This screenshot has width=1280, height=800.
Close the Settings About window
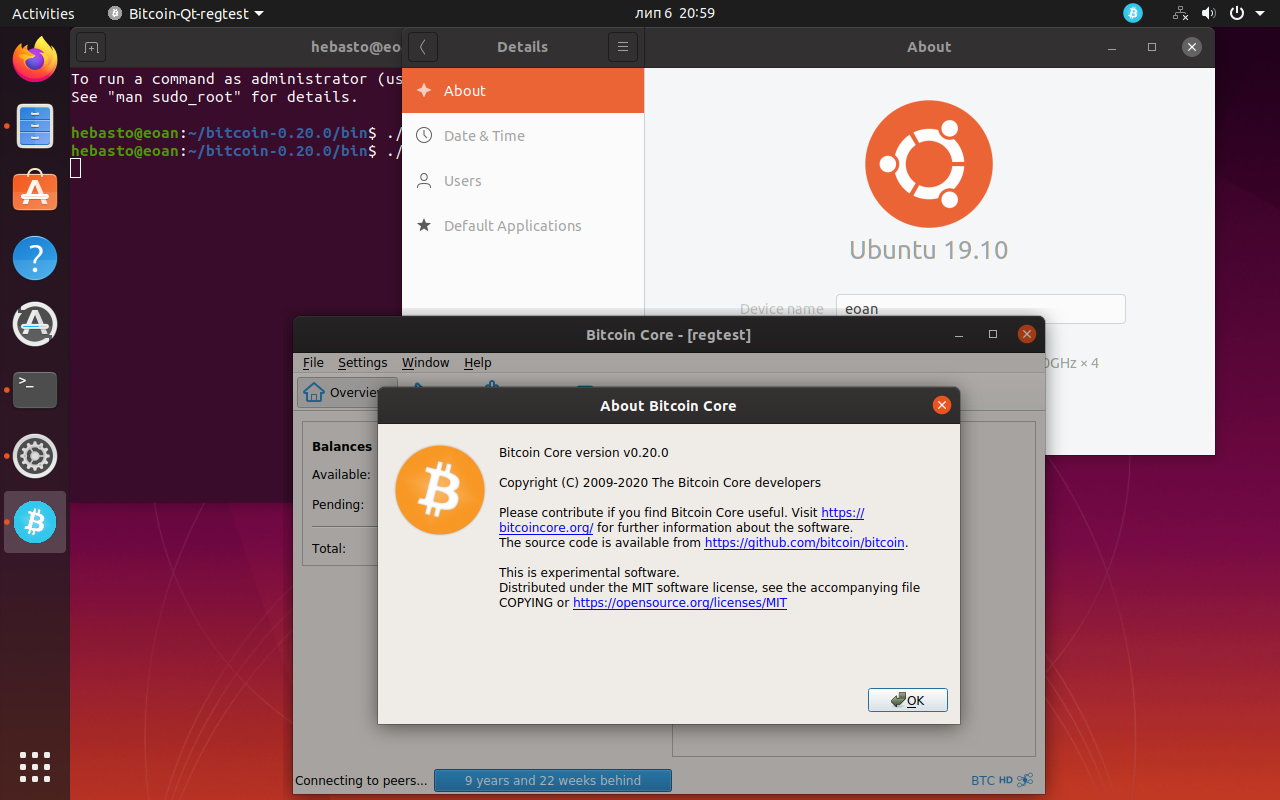coord(1191,47)
